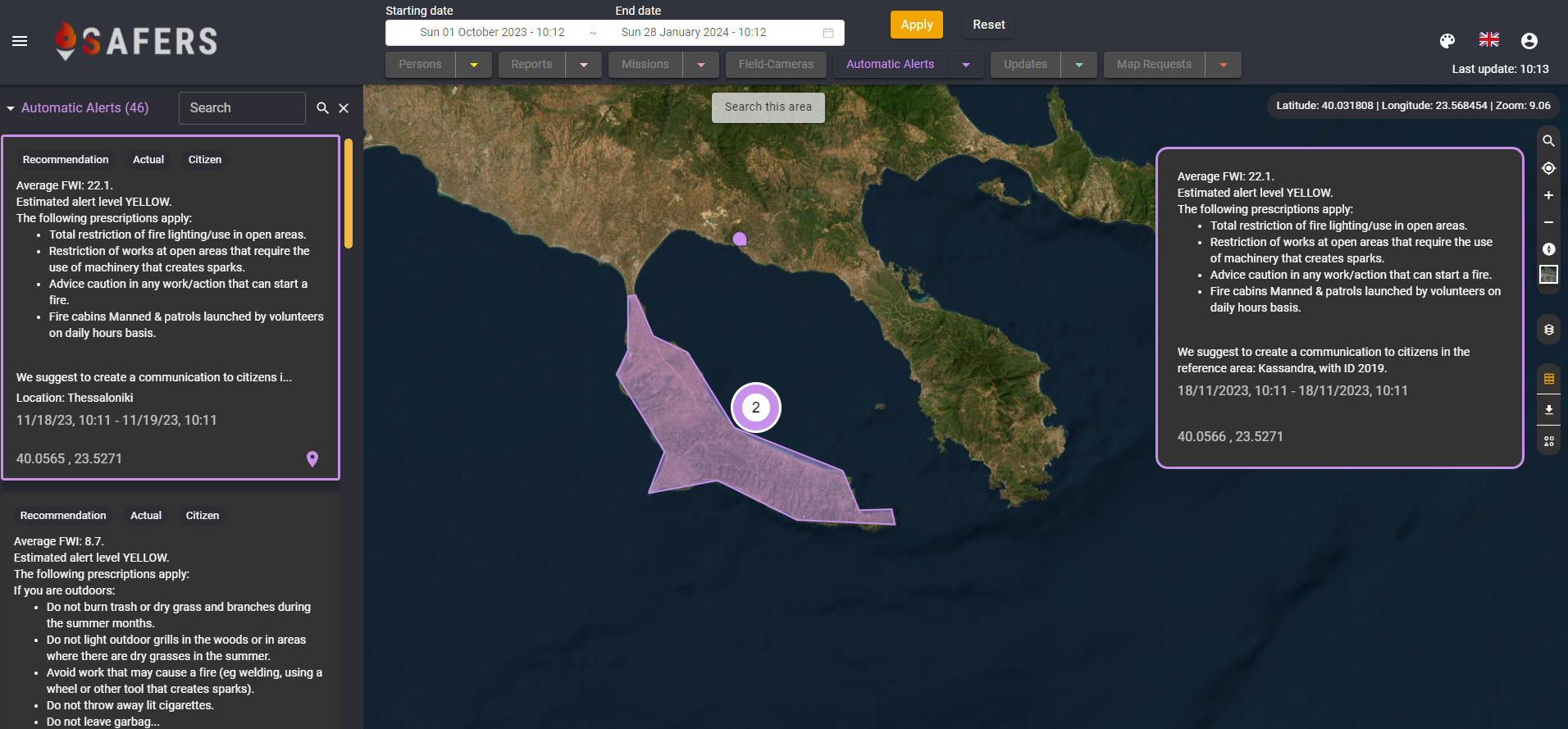Click the Last update: 10:13 text

pyautogui.click(x=1500, y=69)
